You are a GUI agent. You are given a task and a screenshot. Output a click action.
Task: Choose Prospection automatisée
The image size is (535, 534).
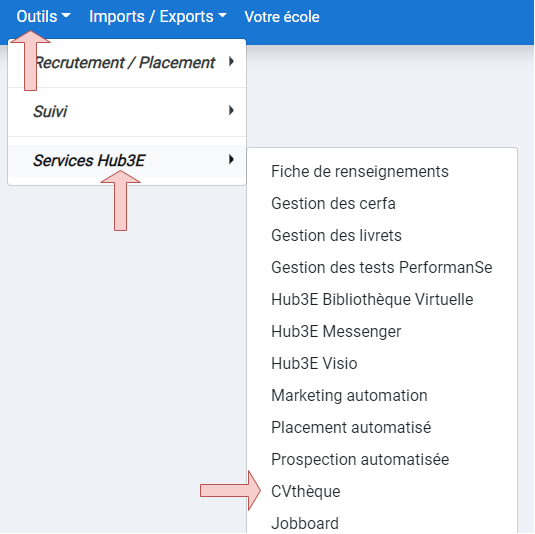click(x=360, y=460)
